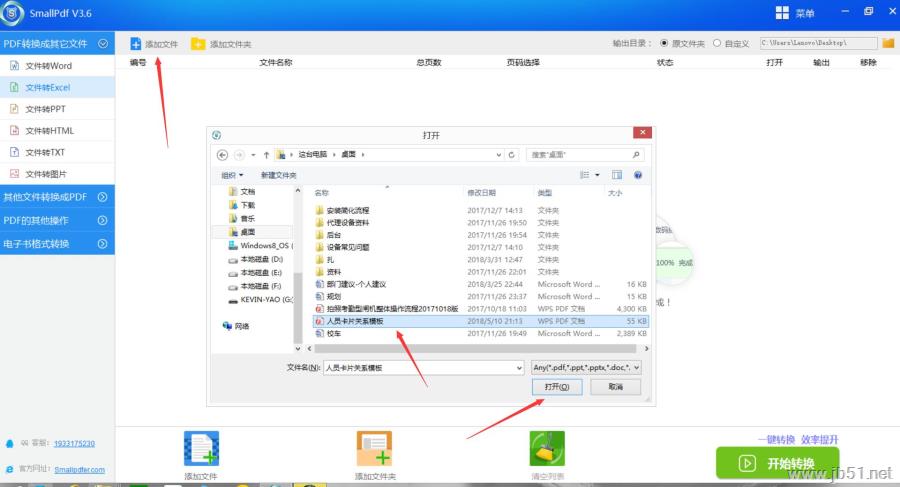Sort file list by 修改日期 column
This screenshot has height=487, width=900.
(x=482, y=193)
